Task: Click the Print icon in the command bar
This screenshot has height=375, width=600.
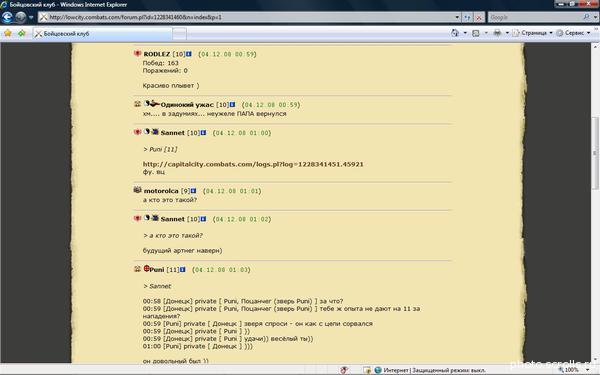Action: coord(497,33)
